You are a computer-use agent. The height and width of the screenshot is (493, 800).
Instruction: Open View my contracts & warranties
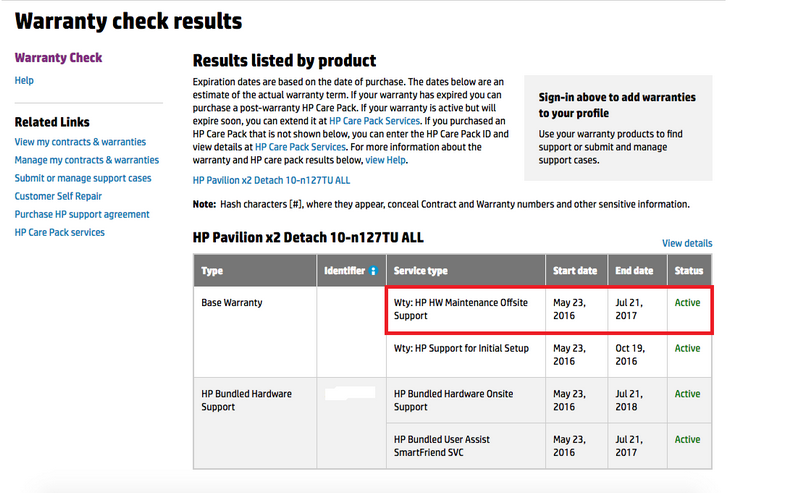80,142
